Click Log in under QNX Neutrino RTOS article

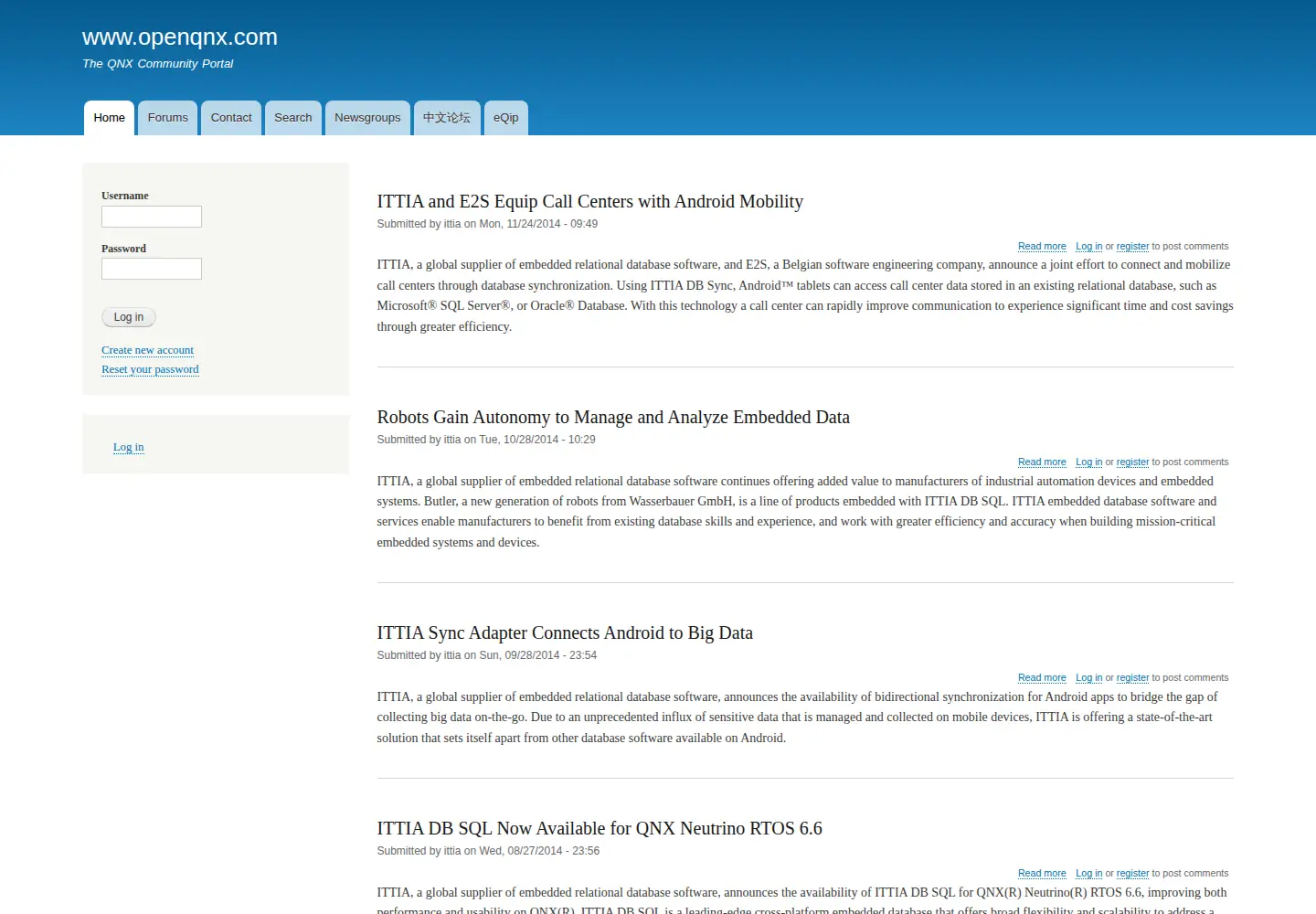point(1088,874)
